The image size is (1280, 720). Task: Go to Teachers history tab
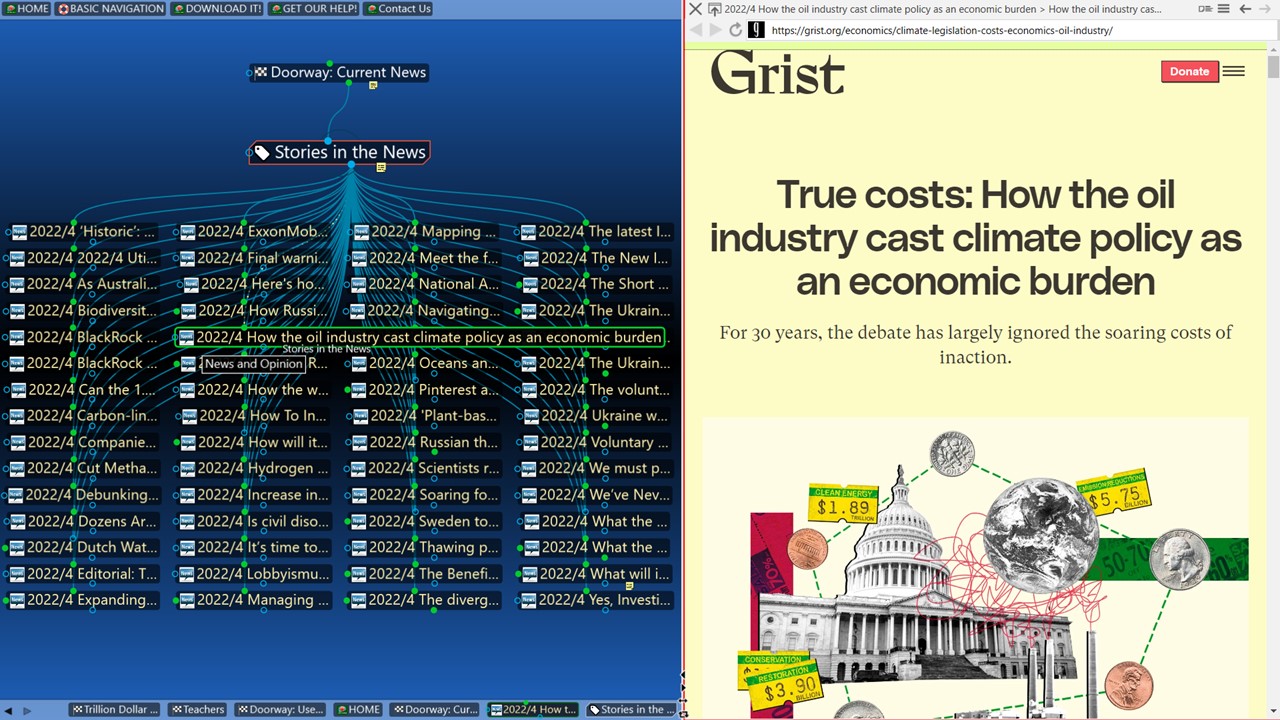[198, 710]
